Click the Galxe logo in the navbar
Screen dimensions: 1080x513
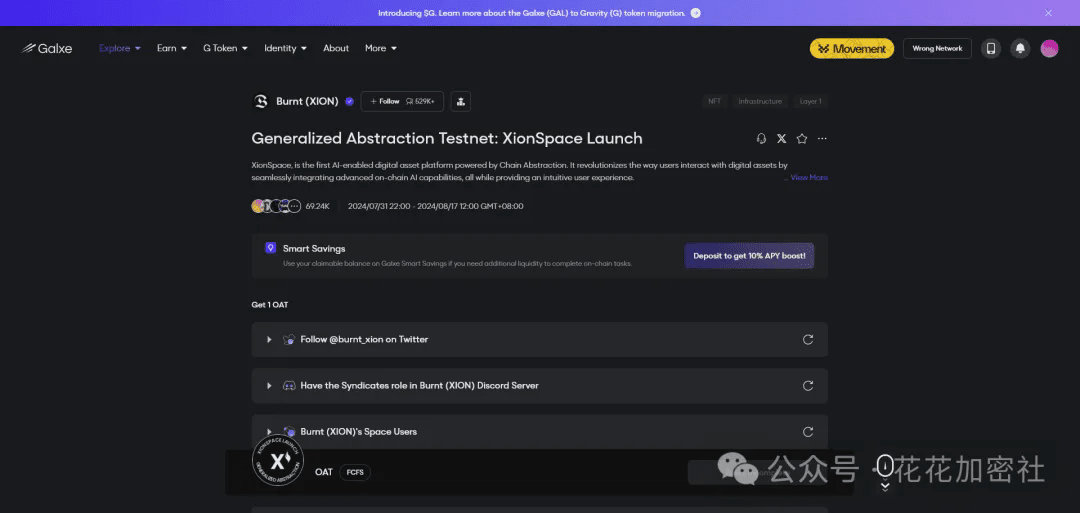coord(47,48)
